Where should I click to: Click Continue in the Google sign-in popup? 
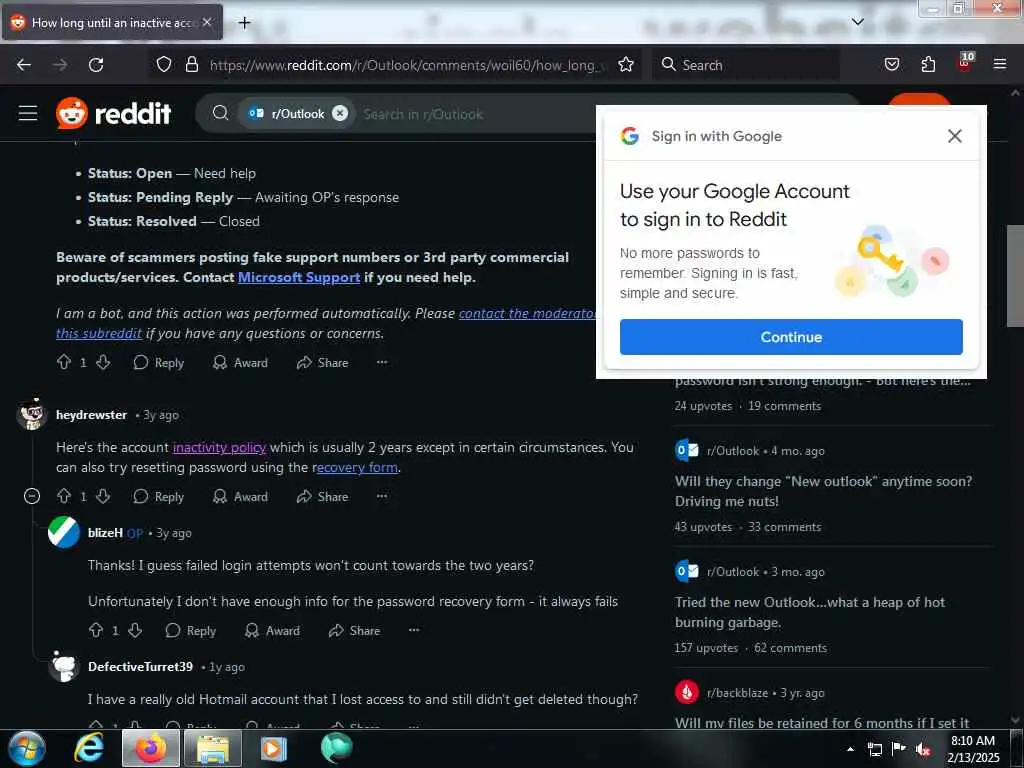coord(791,337)
